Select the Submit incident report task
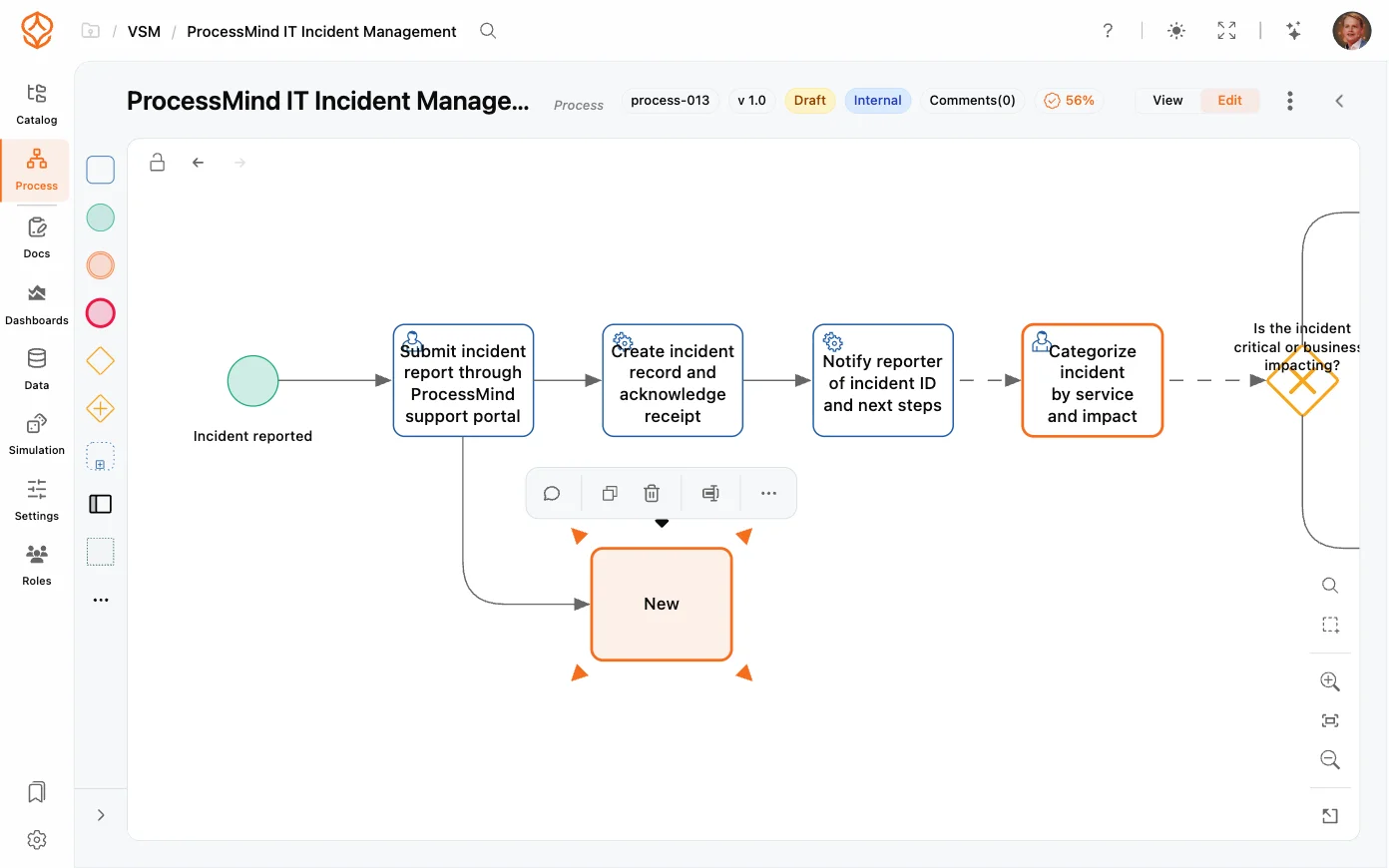The image size is (1389, 868). tap(463, 380)
